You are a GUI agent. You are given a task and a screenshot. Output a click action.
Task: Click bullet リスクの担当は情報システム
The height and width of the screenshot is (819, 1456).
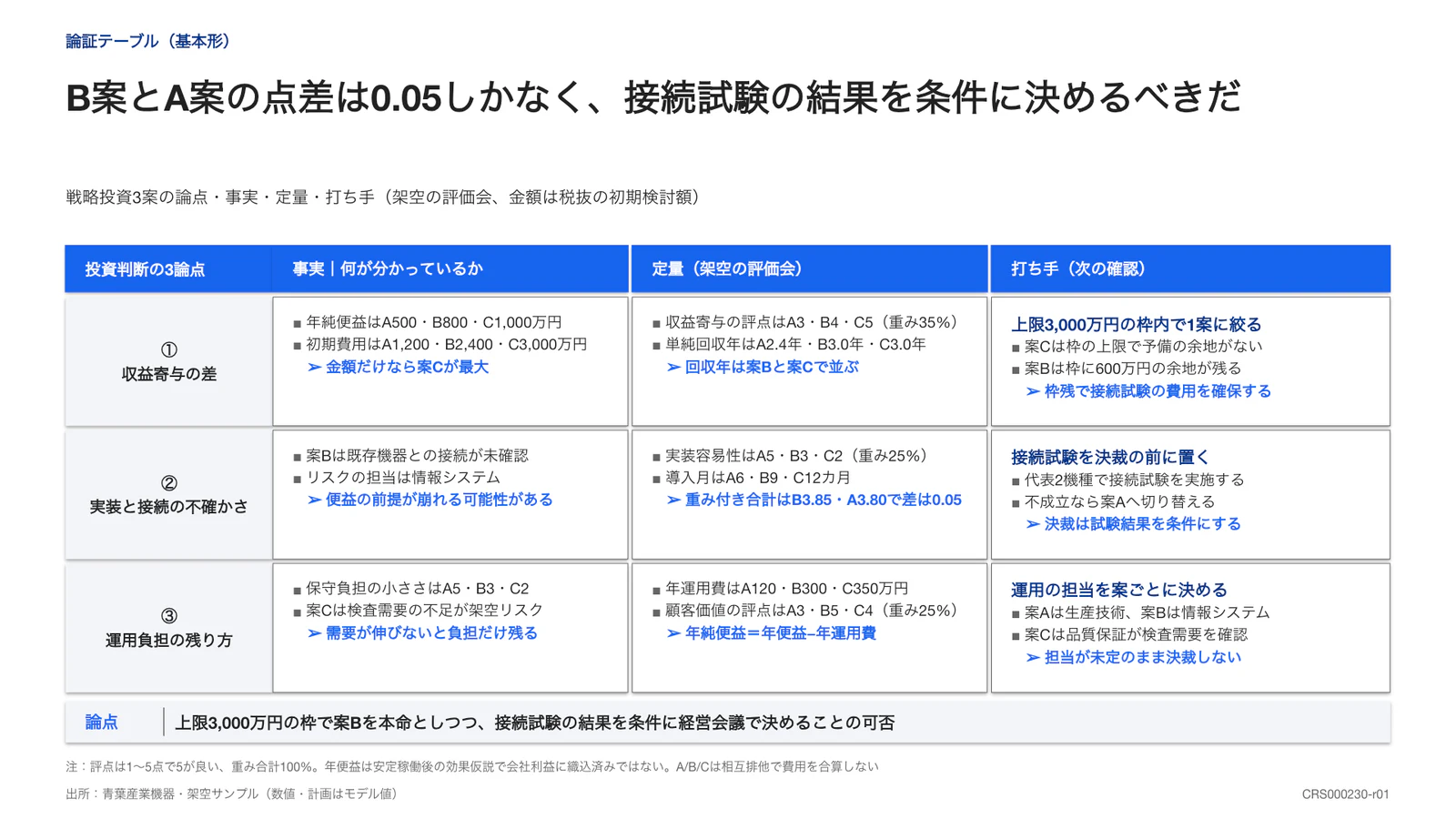pos(397,477)
